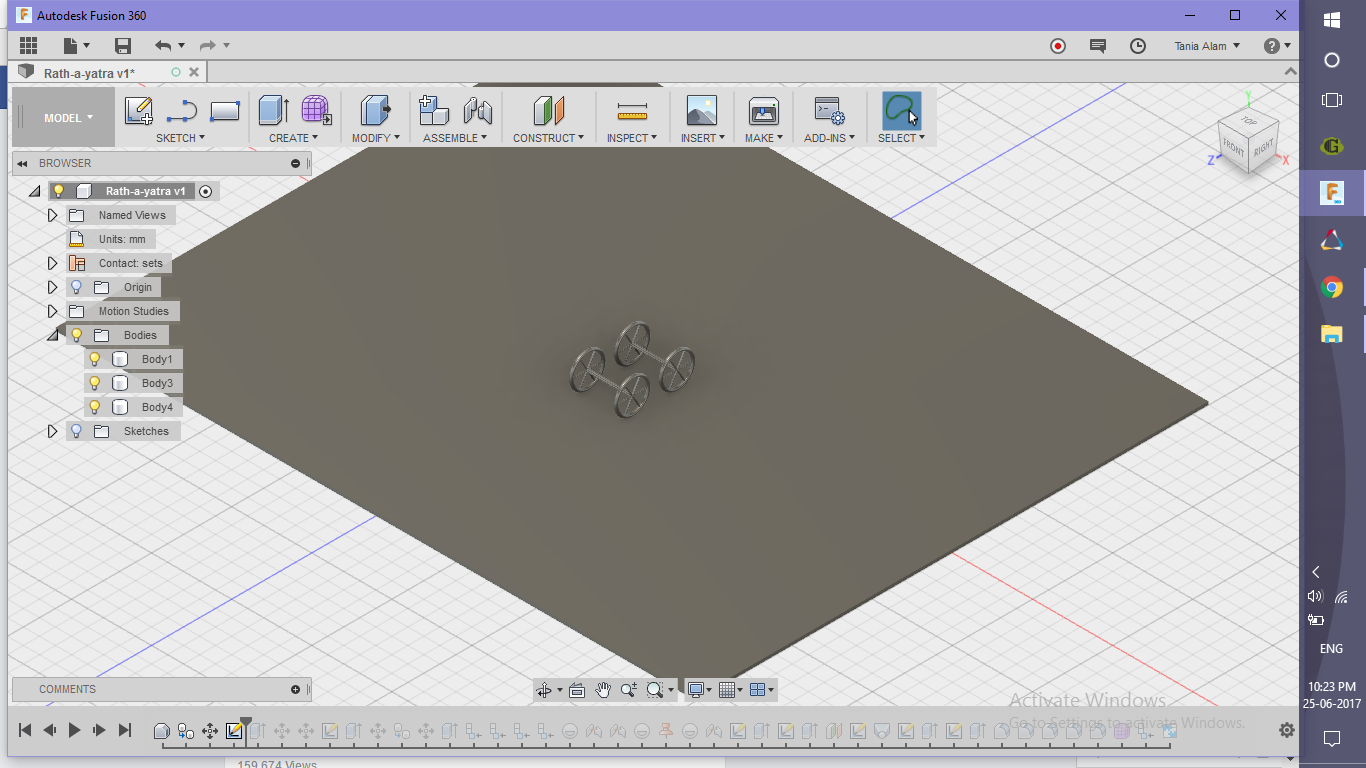Click the Look At navigation icon

(x=577, y=690)
